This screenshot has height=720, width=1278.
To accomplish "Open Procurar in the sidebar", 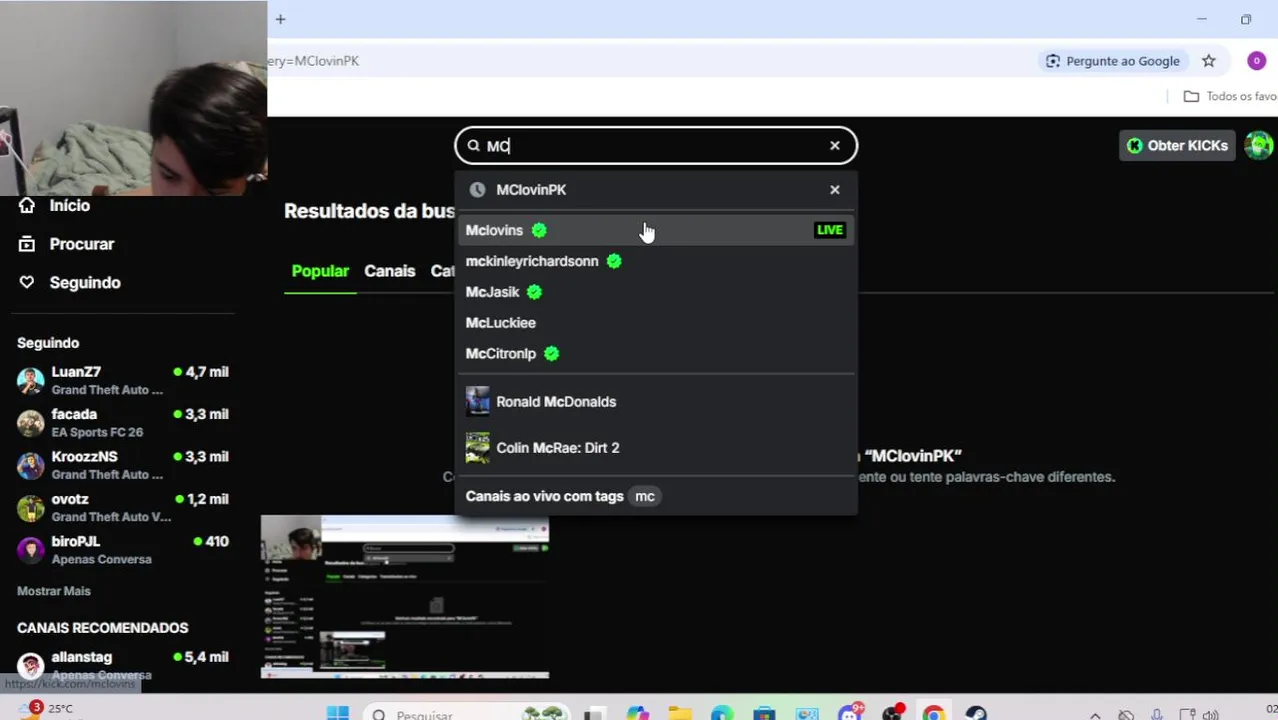I will point(82,244).
